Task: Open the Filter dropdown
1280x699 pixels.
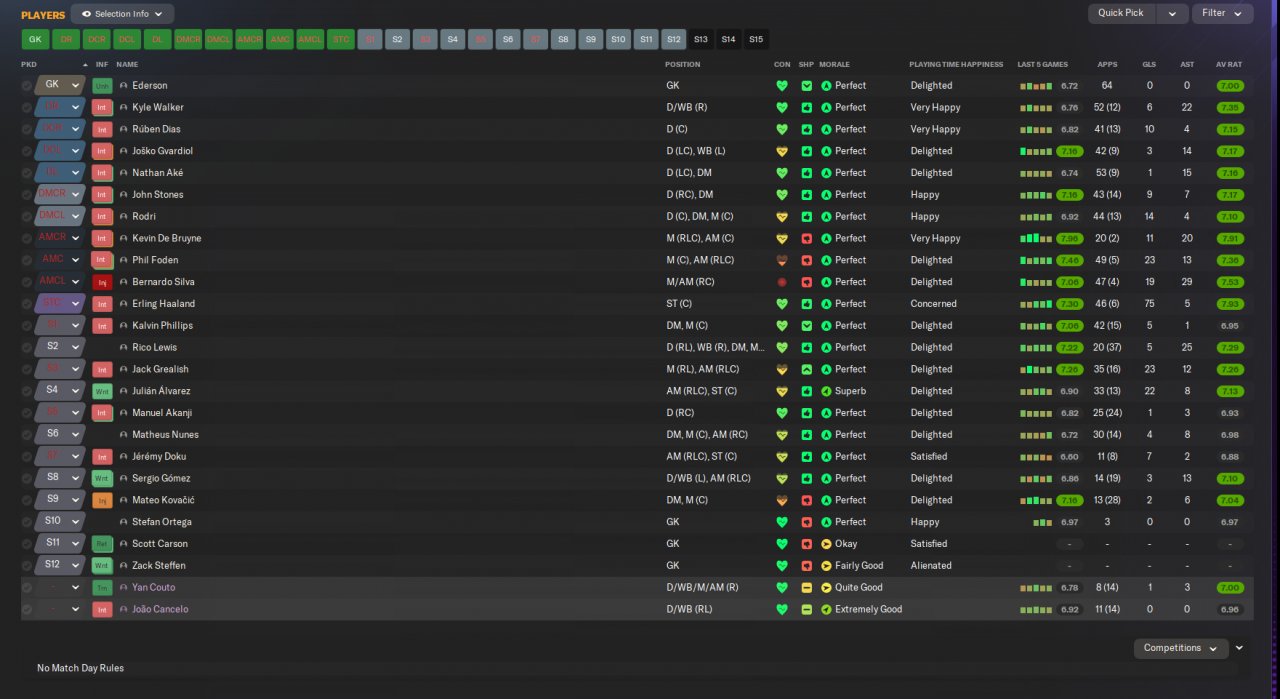Action: [1222, 14]
